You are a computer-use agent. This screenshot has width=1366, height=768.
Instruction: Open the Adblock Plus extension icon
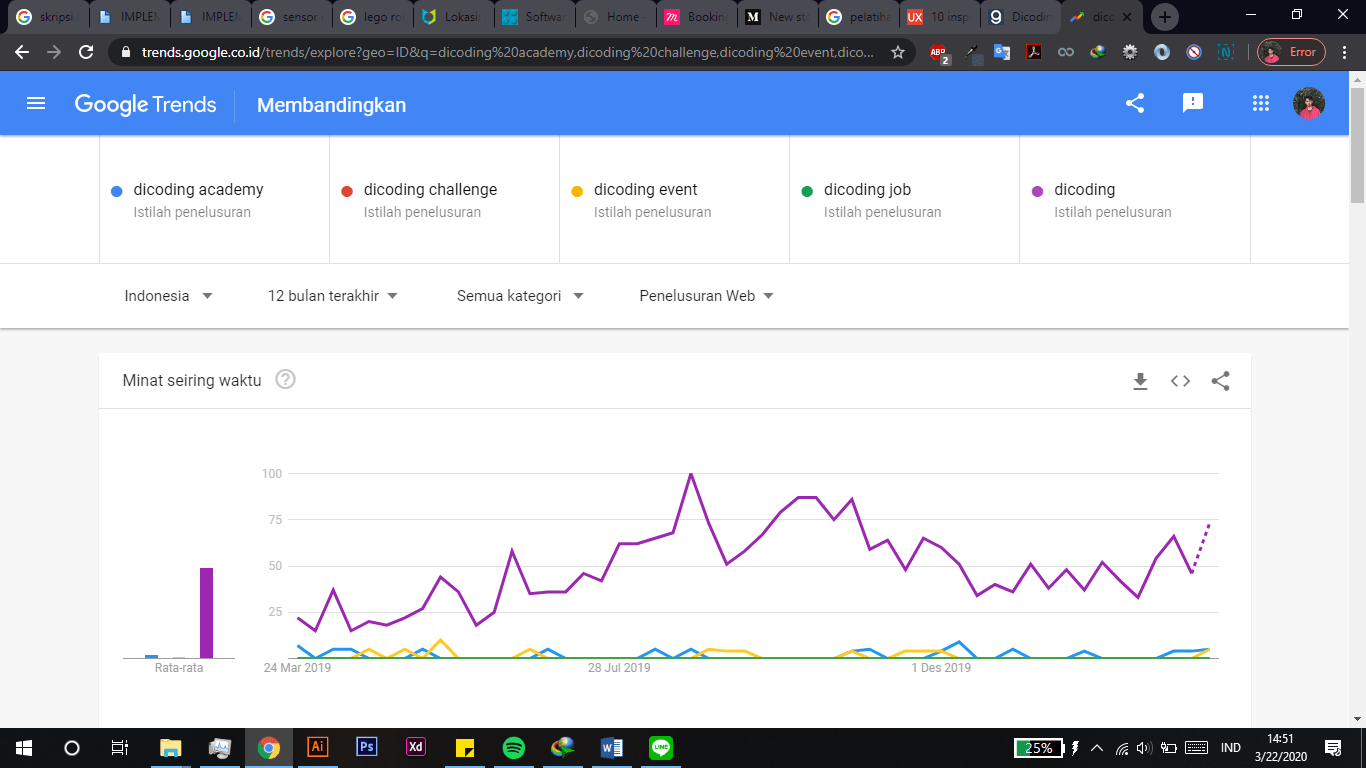tap(939, 53)
